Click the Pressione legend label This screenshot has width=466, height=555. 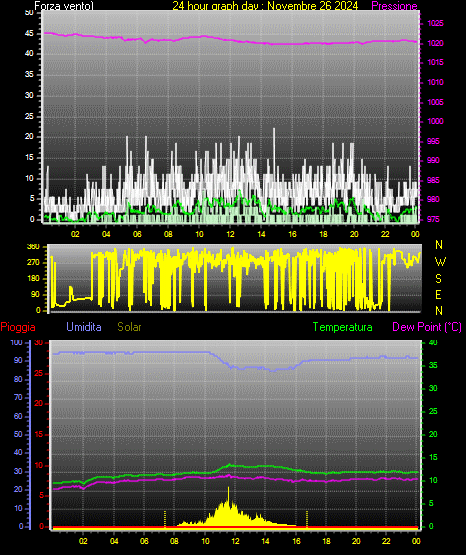click(x=394, y=6)
